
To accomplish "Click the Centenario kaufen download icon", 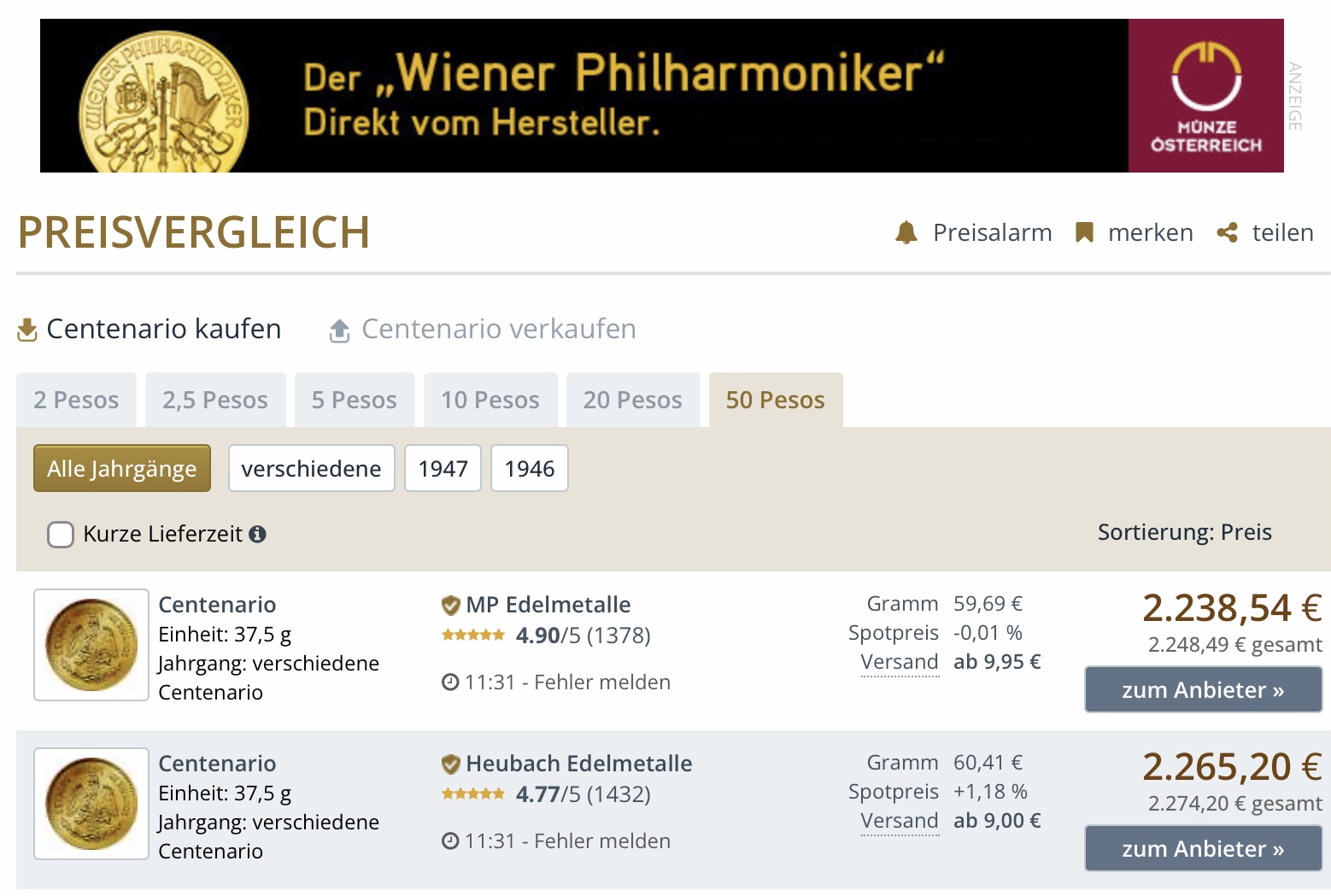I will [27, 330].
